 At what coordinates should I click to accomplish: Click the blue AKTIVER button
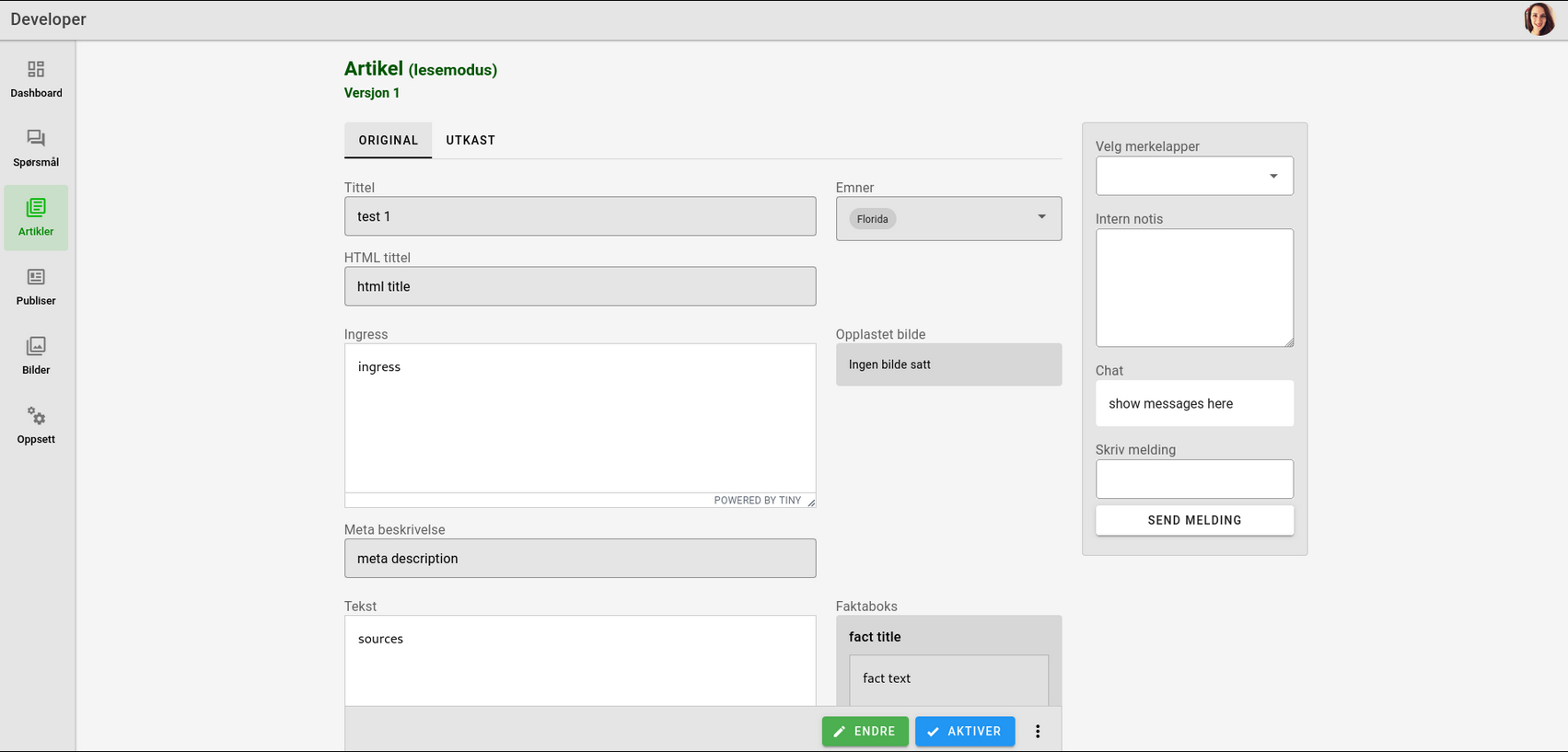coord(964,732)
